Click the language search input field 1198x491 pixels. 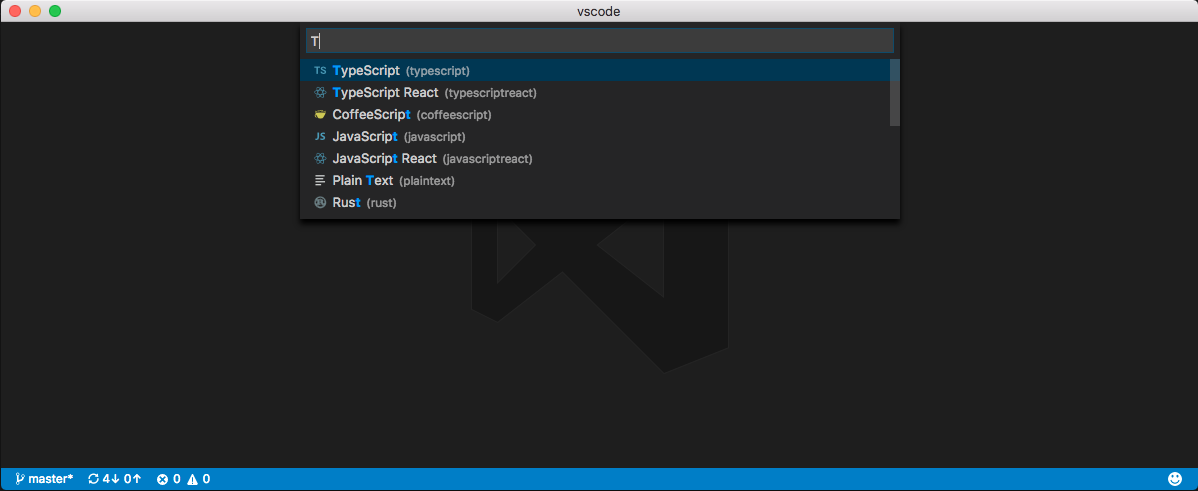(x=600, y=41)
